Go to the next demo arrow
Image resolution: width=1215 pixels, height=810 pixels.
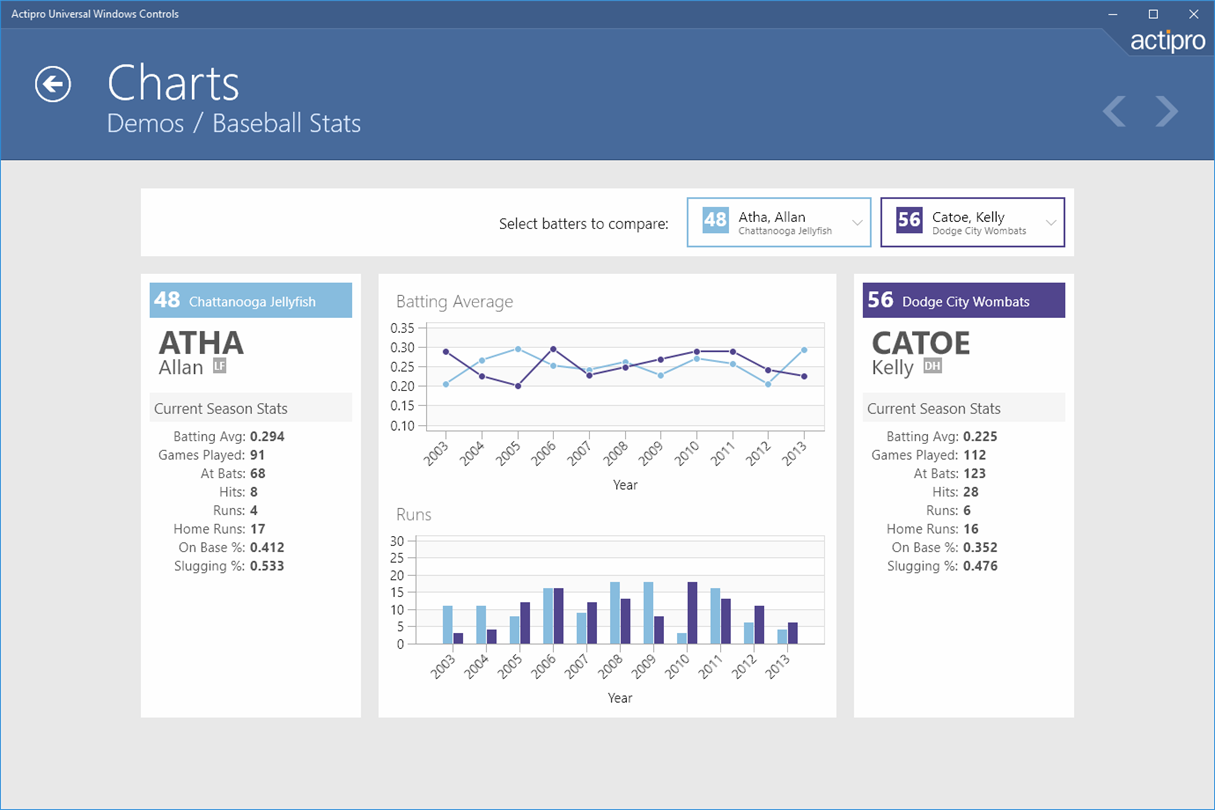(1166, 111)
